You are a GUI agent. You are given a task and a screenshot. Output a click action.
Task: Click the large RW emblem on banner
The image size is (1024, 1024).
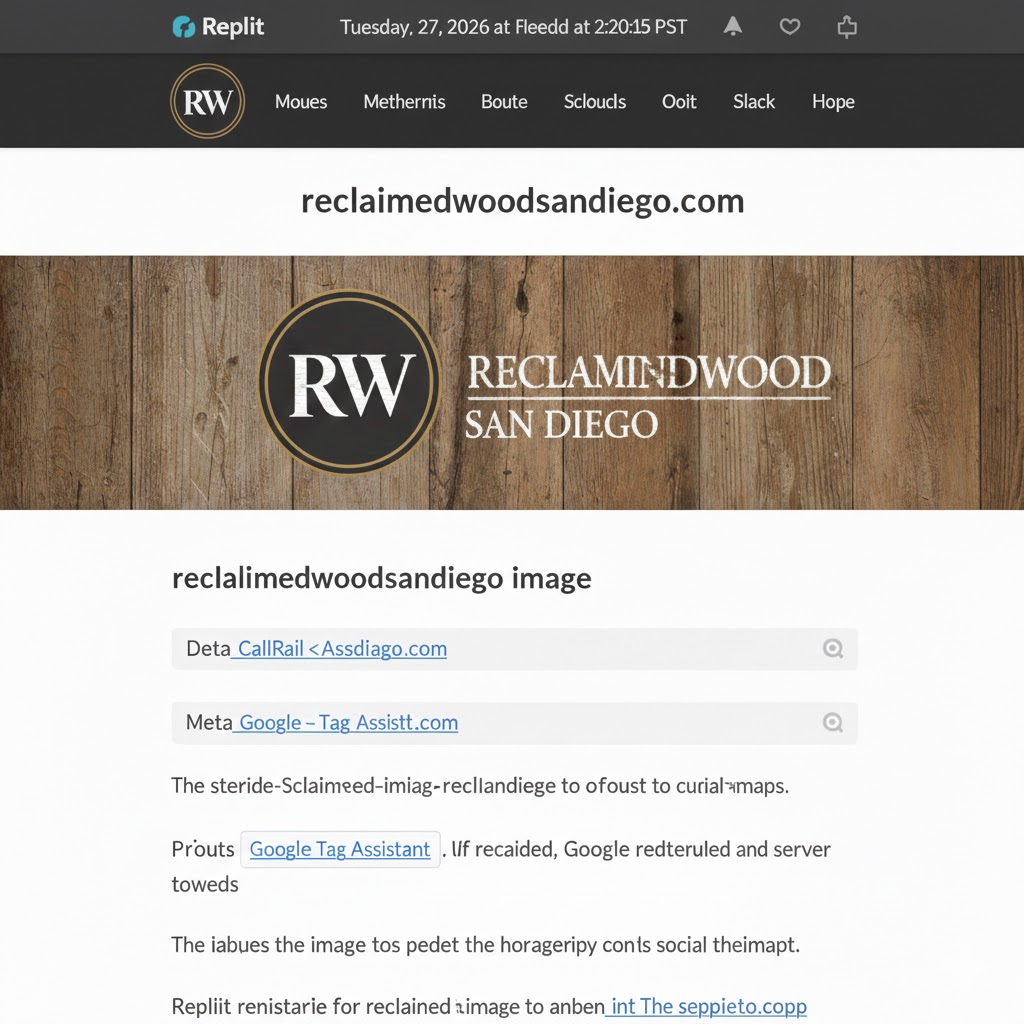point(349,382)
